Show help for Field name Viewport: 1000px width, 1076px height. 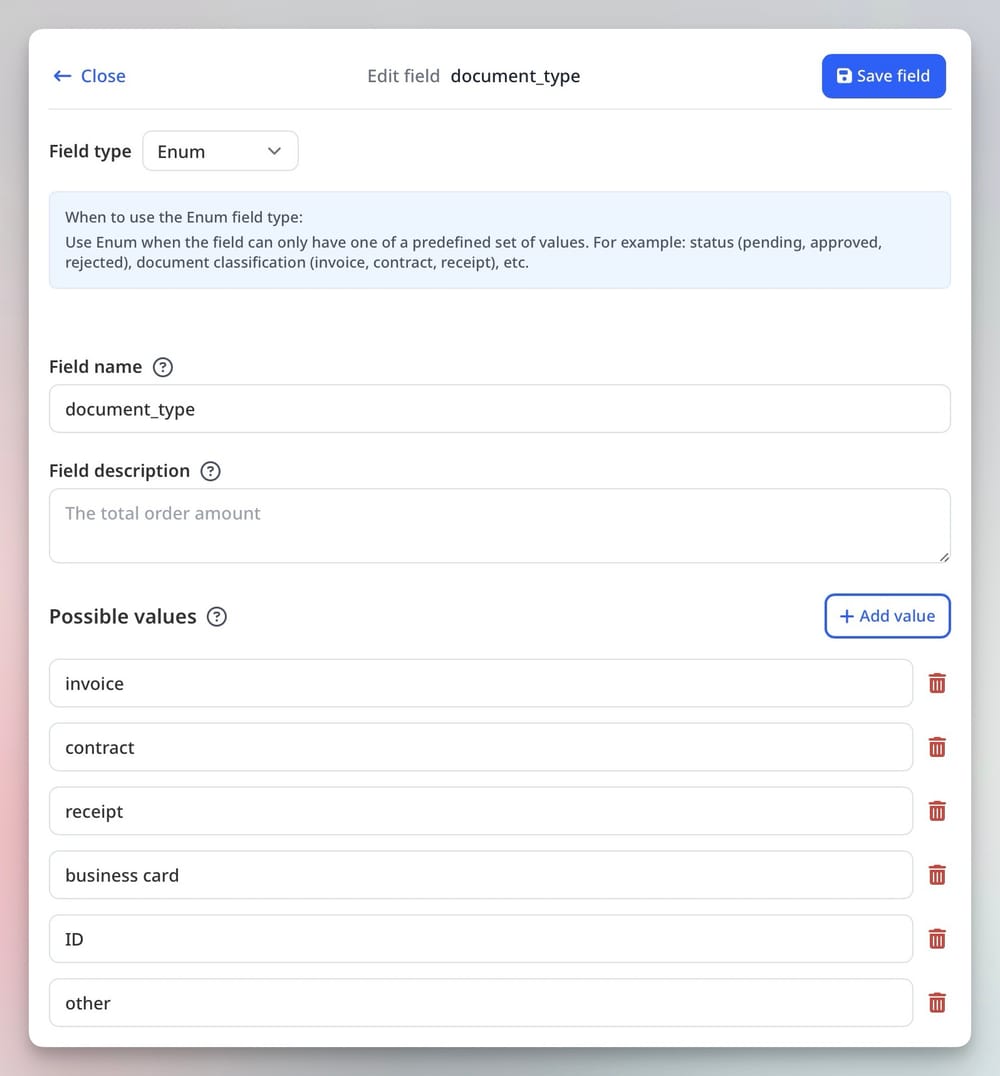click(x=163, y=367)
